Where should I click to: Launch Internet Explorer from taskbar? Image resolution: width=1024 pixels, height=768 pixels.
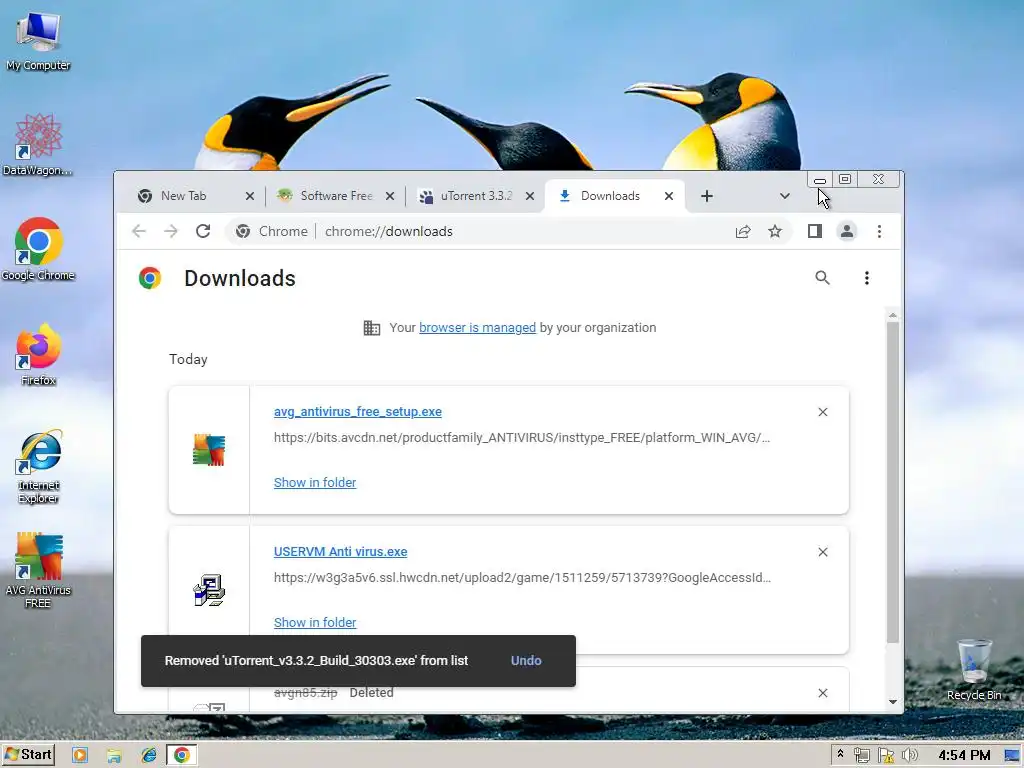149,755
